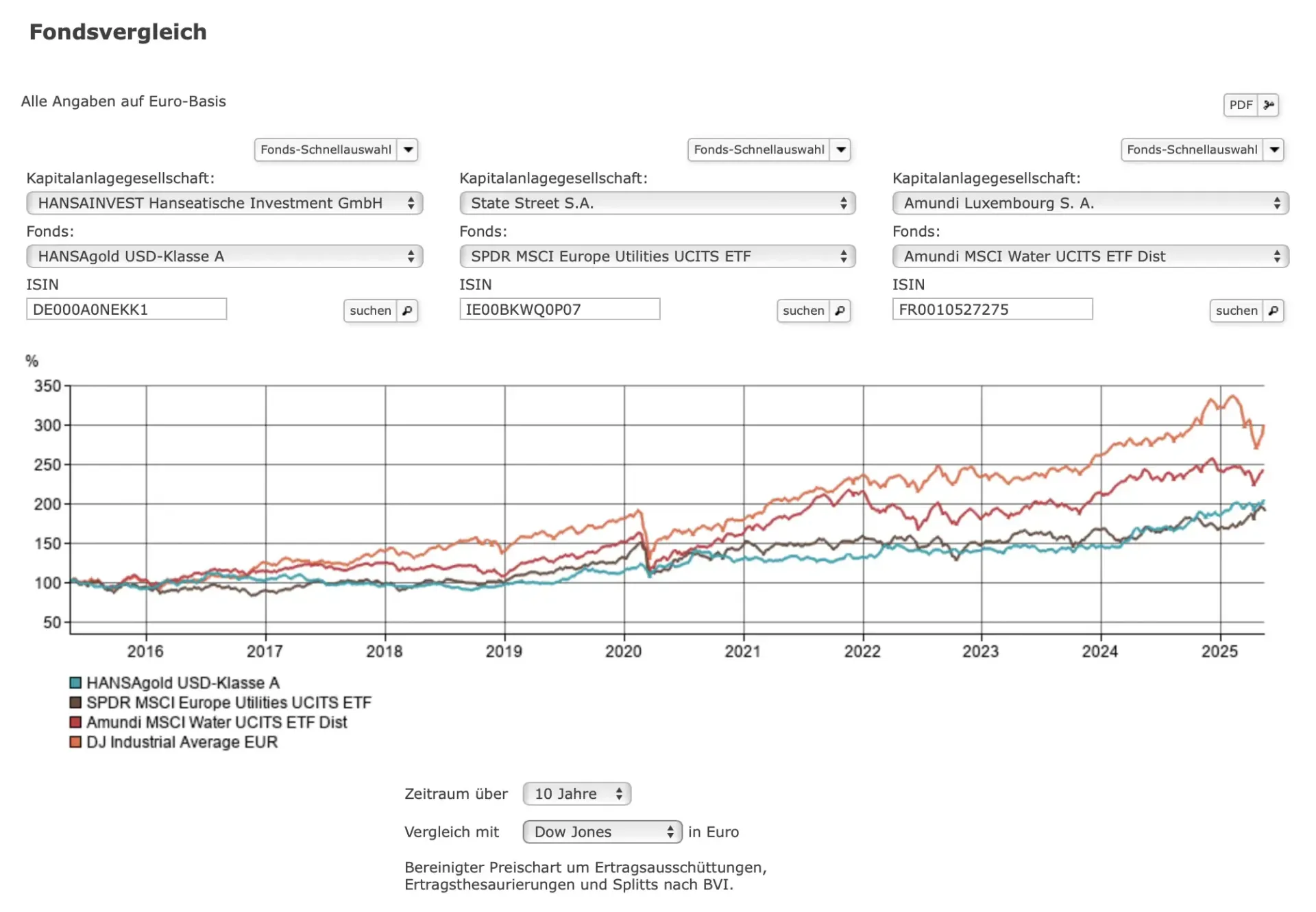This screenshot has height=912, width=1316.
Task: Click legend text HANSAgold USD-Klasse A
Action: coord(183,683)
